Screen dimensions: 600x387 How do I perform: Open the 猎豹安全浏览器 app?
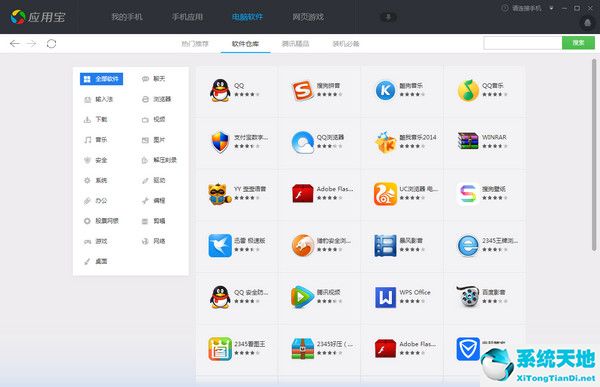[319, 245]
